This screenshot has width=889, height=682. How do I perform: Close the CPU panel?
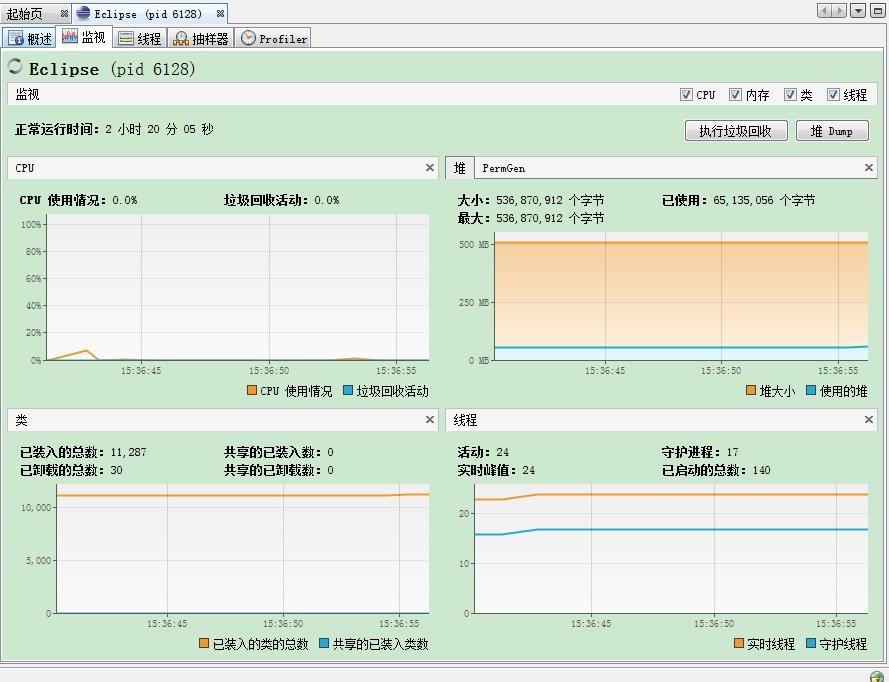(429, 167)
